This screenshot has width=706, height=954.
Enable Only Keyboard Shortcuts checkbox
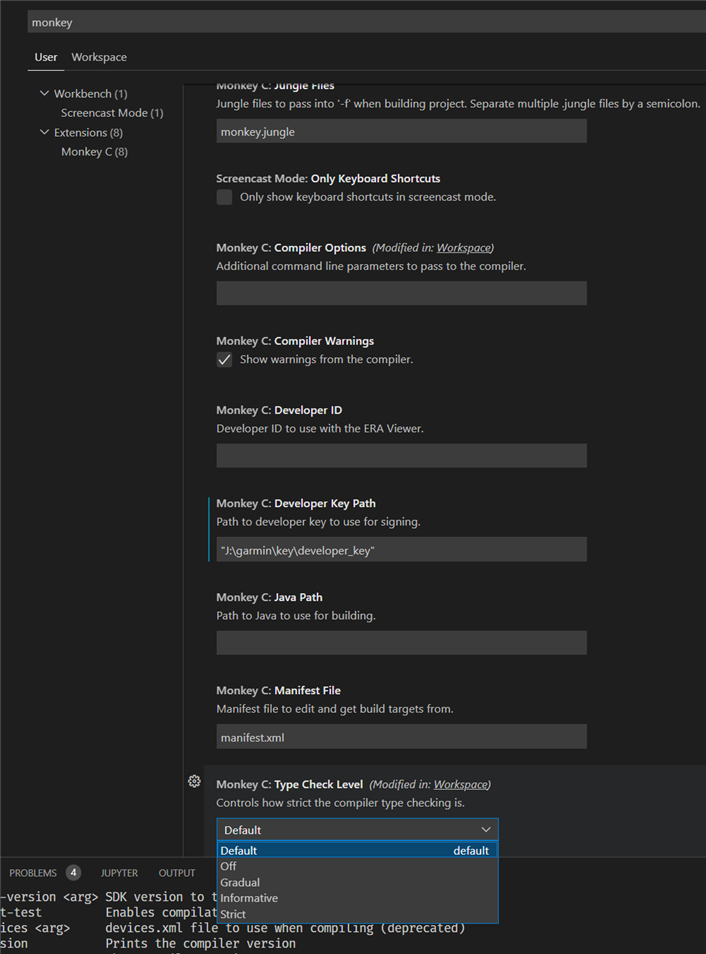pyautogui.click(x=225, y=197)
